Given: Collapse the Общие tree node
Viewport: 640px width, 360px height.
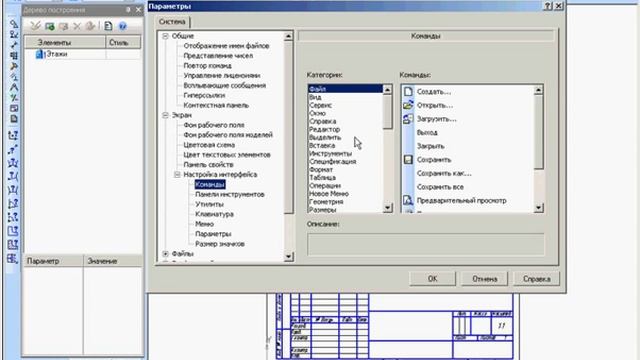Looking at the screenshot, I should [165, 36].
